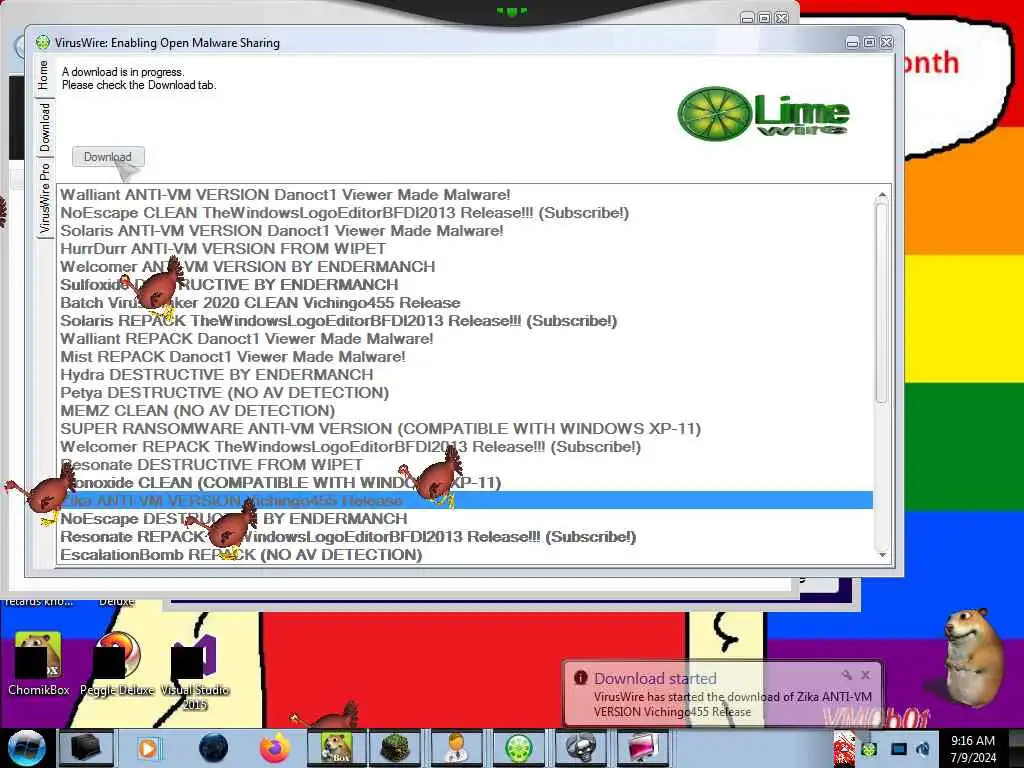
Task: Launch Windows Media Player from taskbar
Action: point(148,748)
